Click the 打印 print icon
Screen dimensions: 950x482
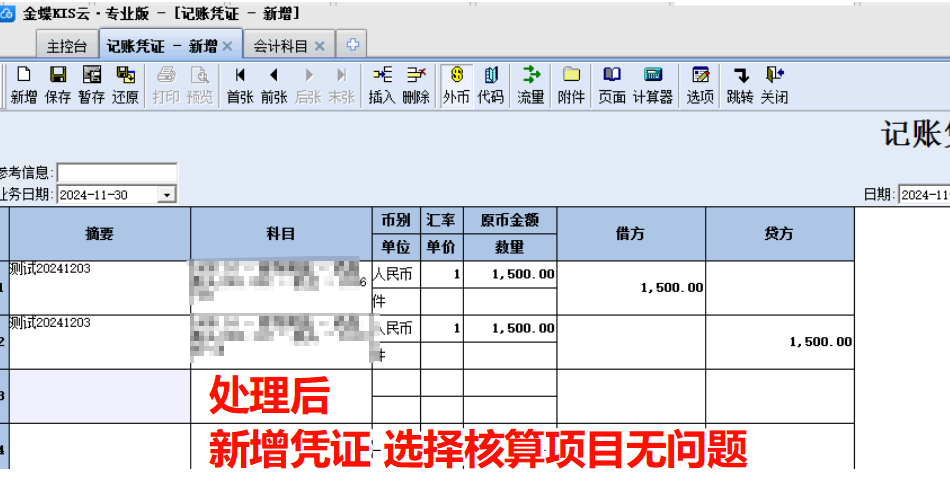[166, 85]
